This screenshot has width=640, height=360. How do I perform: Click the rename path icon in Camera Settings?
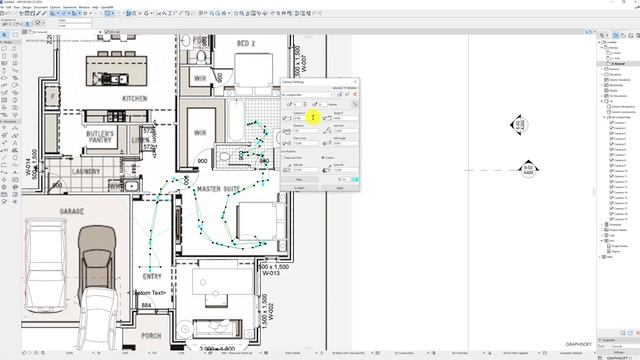347,94
